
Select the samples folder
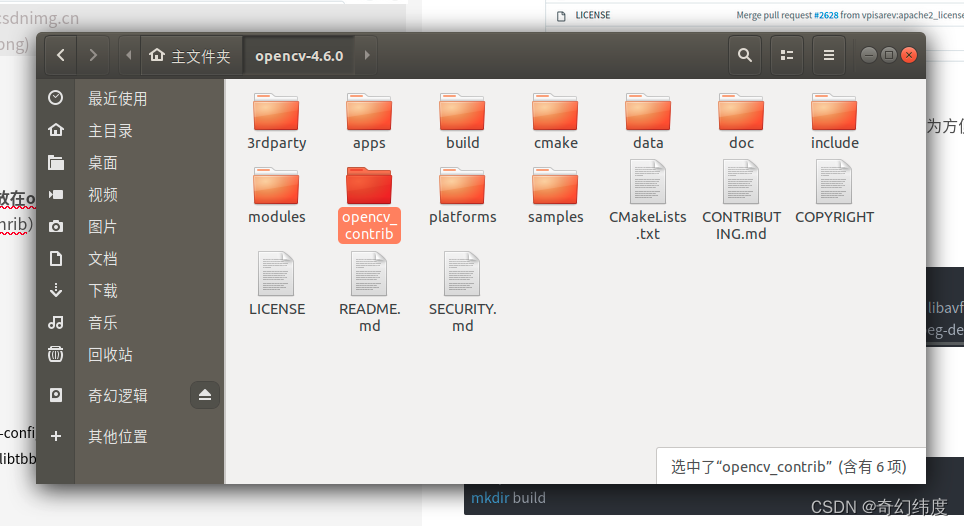(x=555, y=195)
